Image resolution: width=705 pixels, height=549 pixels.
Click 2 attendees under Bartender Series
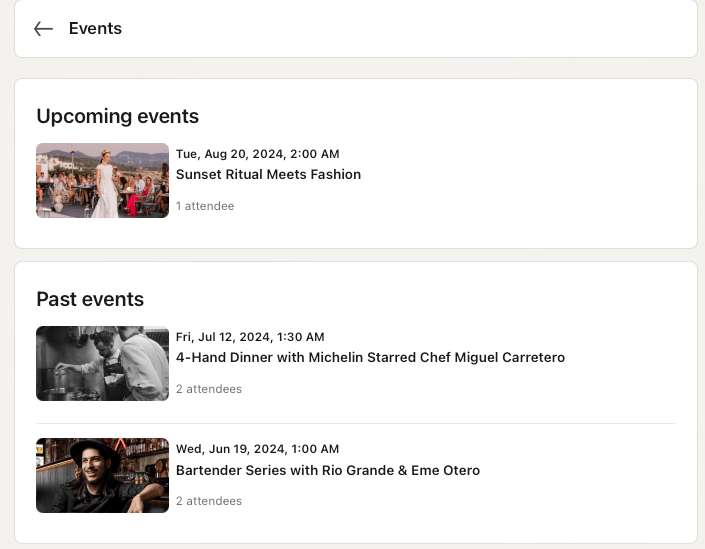(209, 501)
